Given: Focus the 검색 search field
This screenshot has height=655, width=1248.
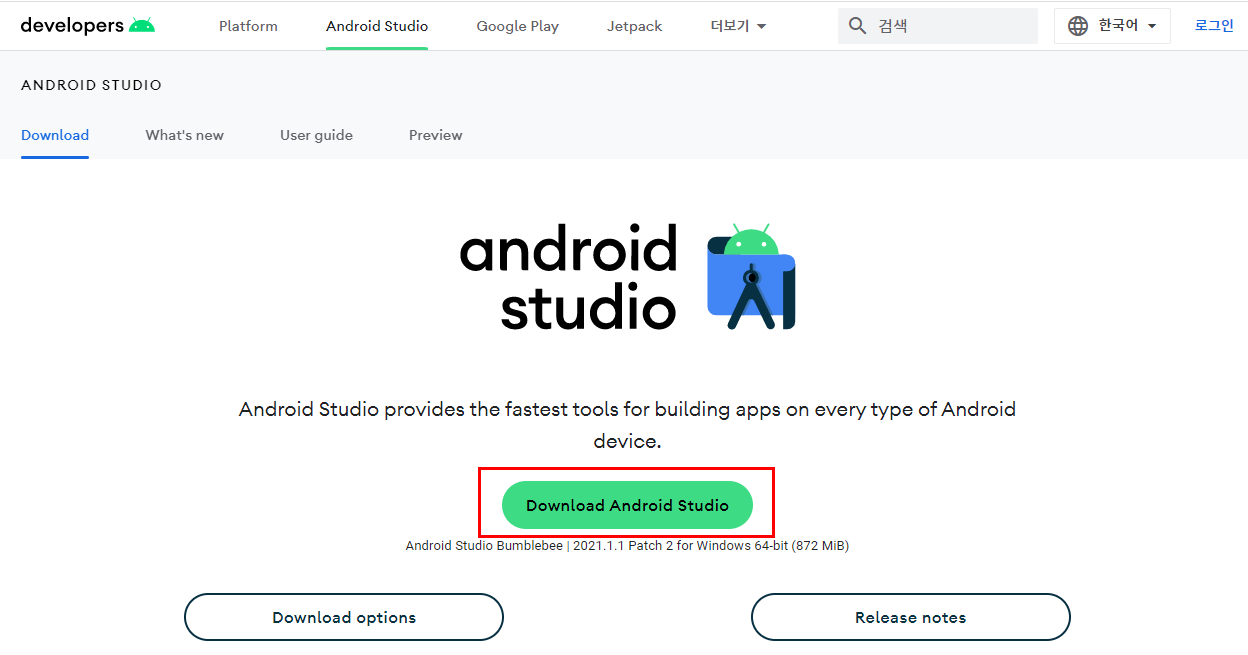Looking at the screenshot, I should (x=938, y=26).
